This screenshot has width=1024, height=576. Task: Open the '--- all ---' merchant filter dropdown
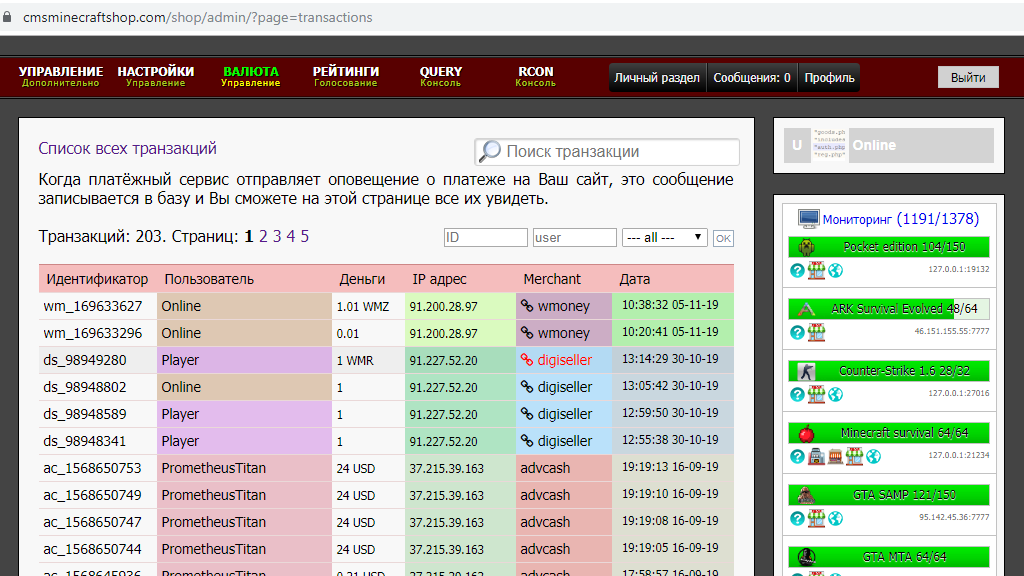[x=664, y=238]
